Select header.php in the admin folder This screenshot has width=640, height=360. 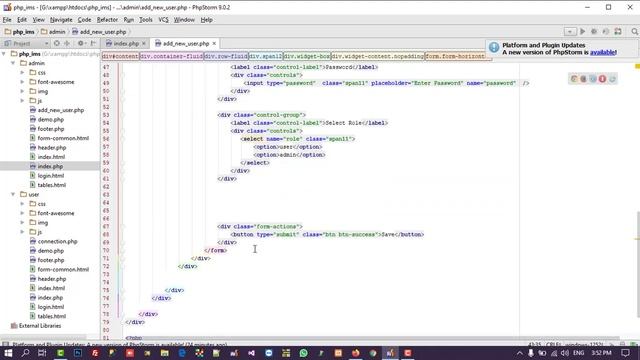(x=48, y=147)
